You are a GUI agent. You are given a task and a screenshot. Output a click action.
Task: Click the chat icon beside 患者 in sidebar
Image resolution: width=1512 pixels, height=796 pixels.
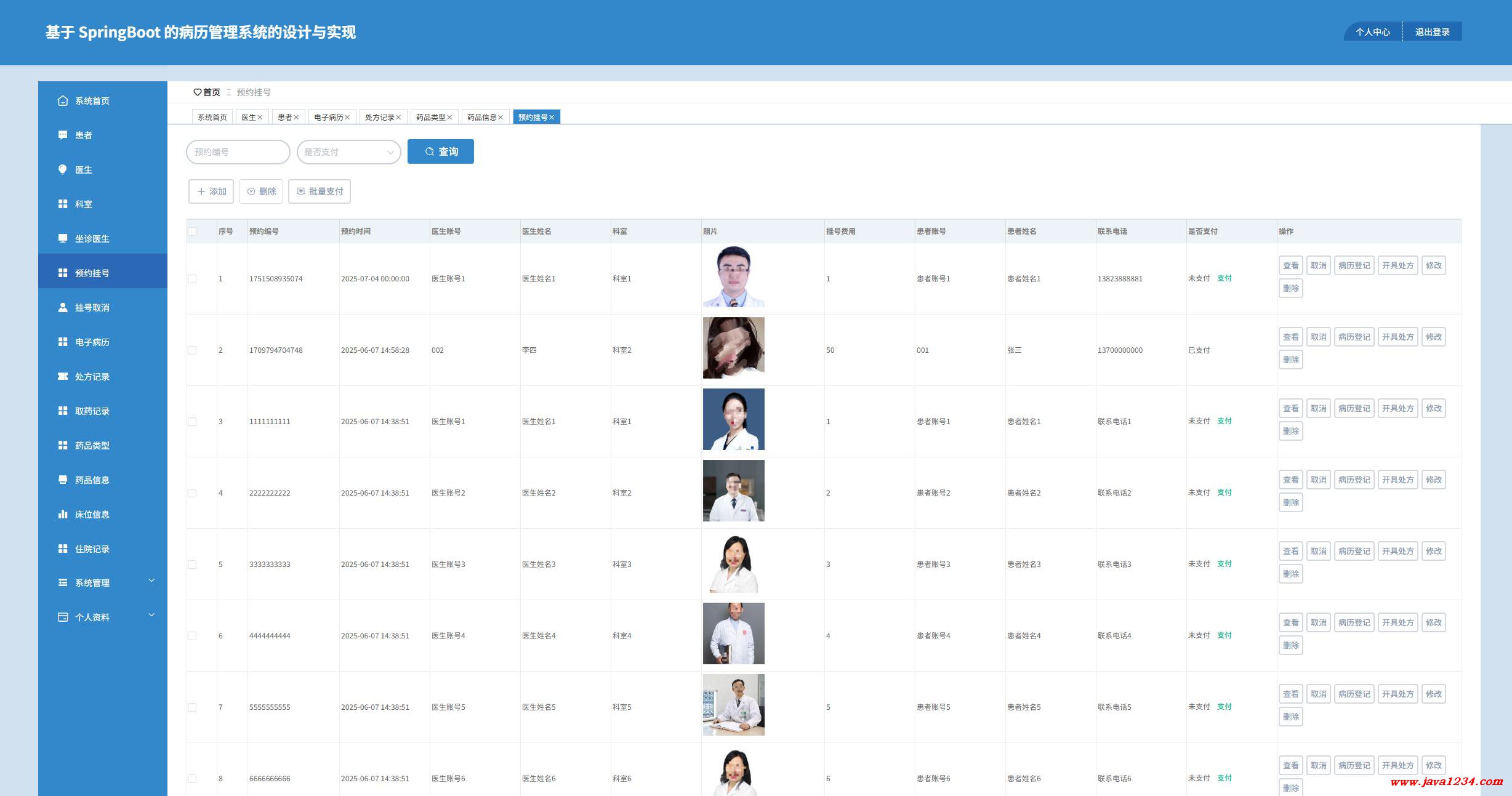tap(63, 135)
